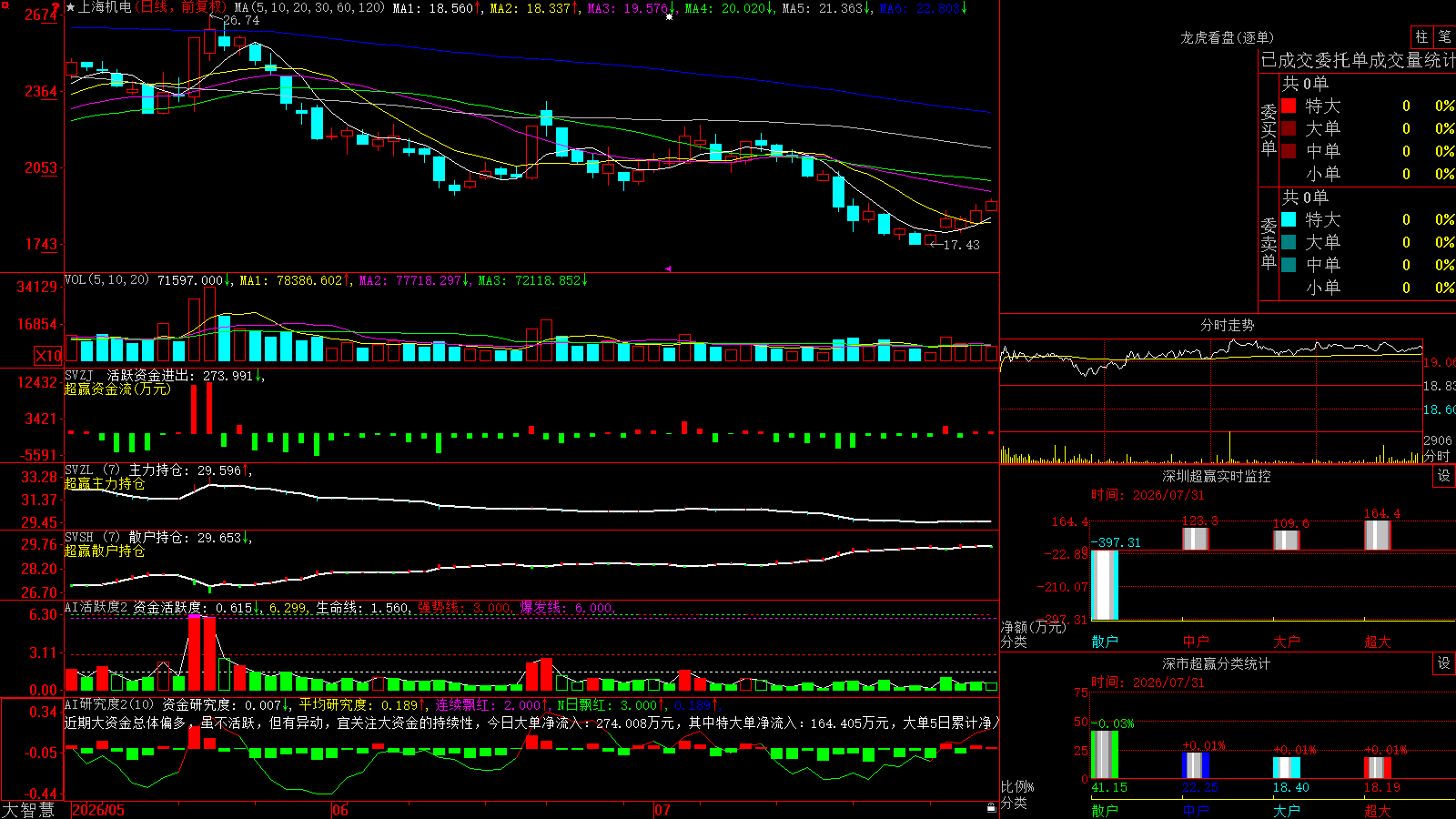Viewport: 1456px width, 819px height.
Task: Switch 龙虎看盘 to 柱 view
Action: pos(1421,36)
